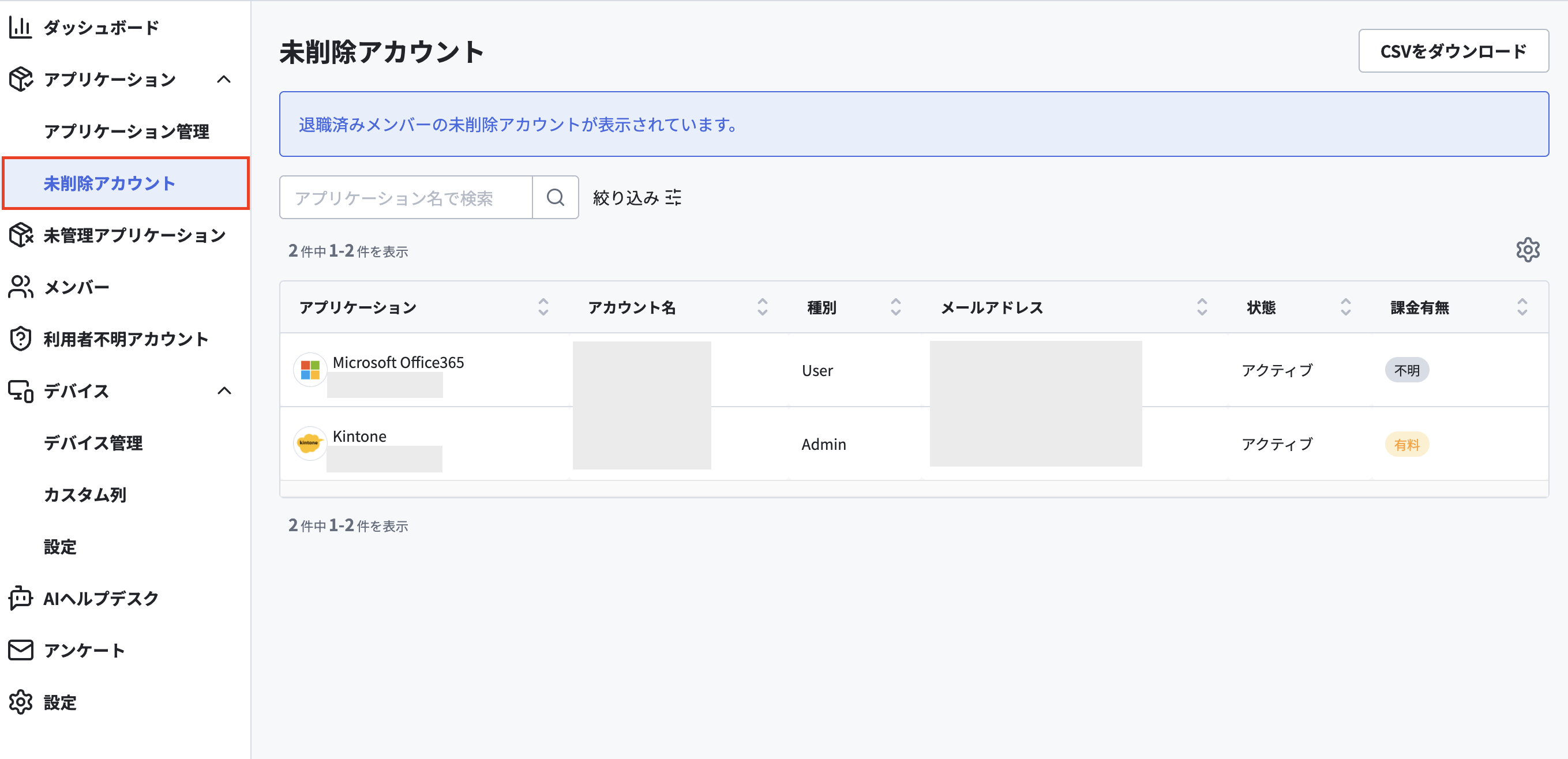Click the search magnifier button

[x=555, y=197]
